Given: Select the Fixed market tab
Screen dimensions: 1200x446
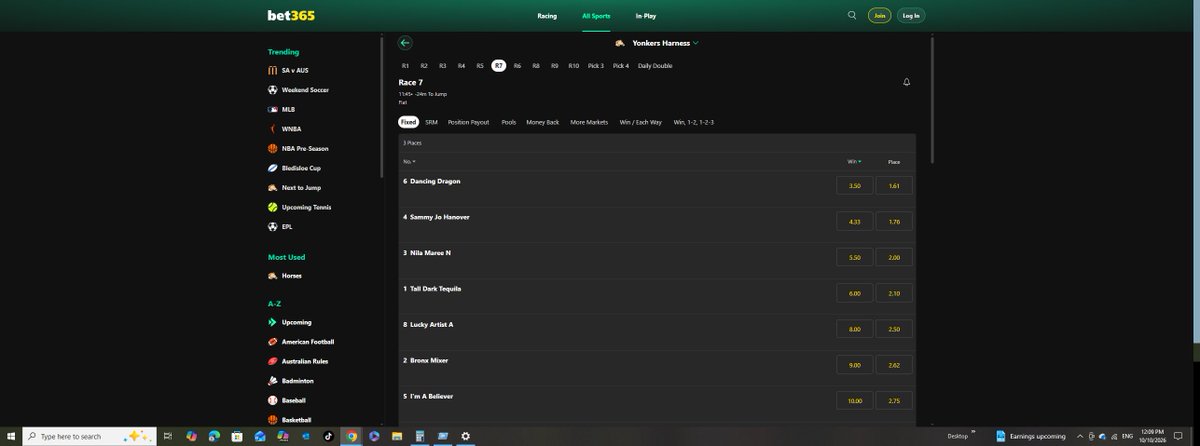Looking at the screenshot, I should 408,122.
